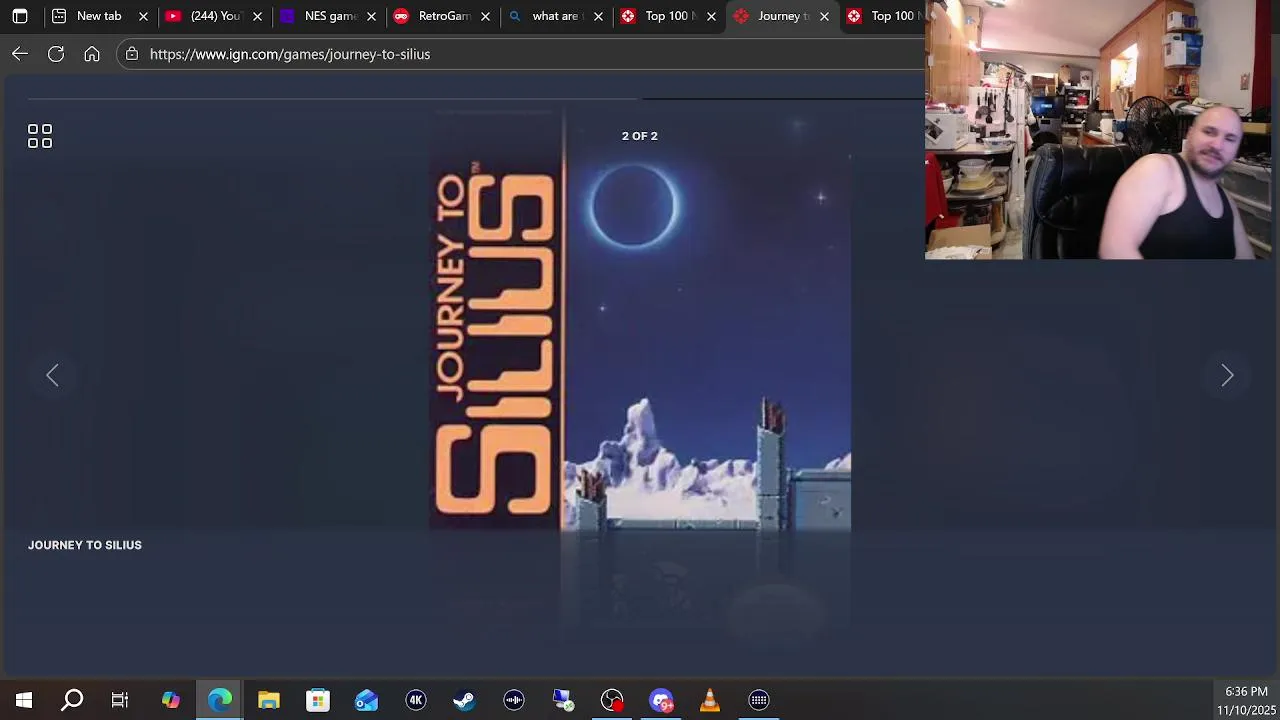
Task: Open the Windows Start menu
Action: pos(24,700)
